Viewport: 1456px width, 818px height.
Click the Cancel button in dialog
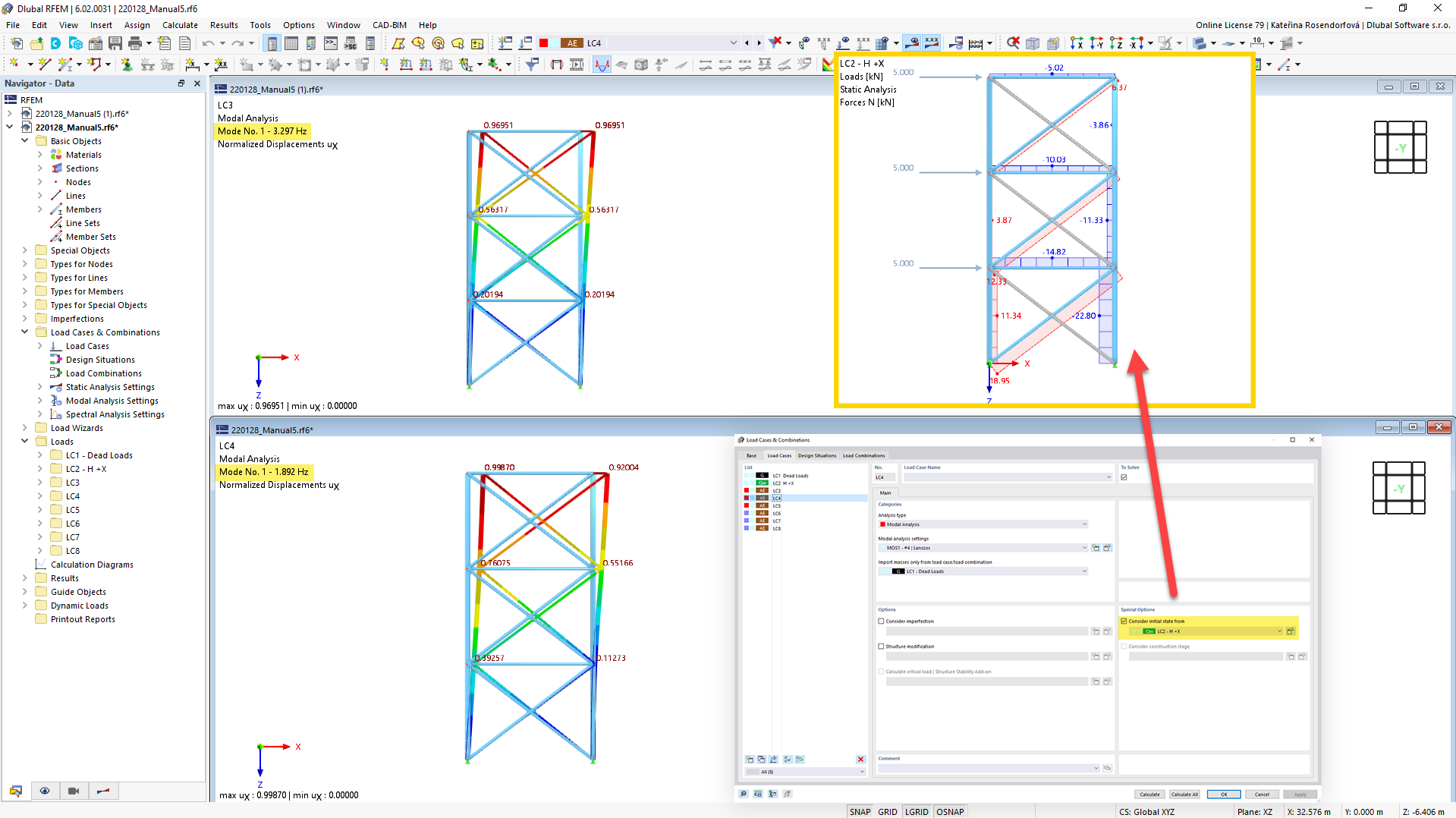1262,794
